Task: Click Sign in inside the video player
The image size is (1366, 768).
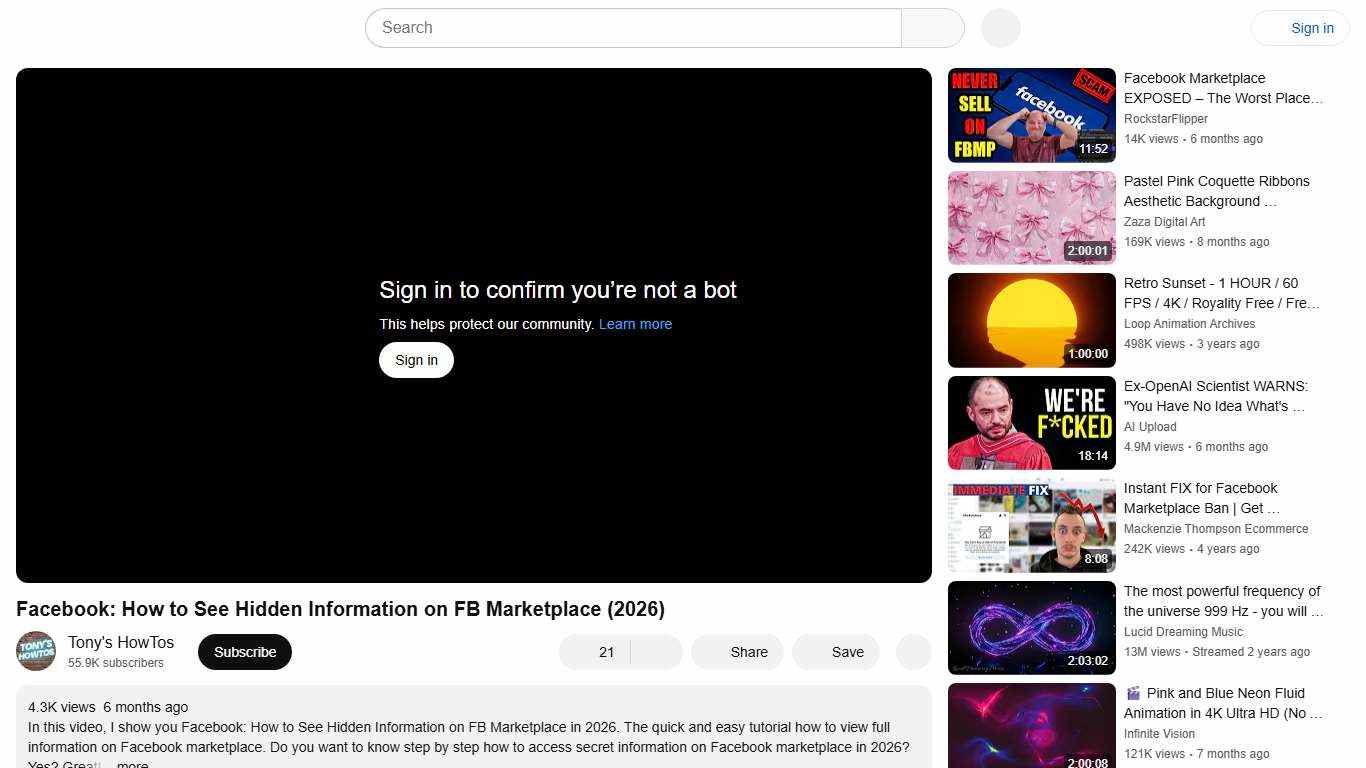Action: point(416,359)
